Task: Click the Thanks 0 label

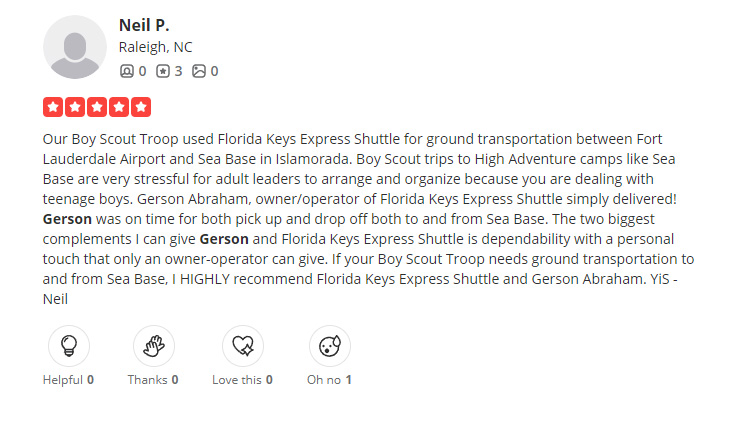Action: (x=153, y=380)
